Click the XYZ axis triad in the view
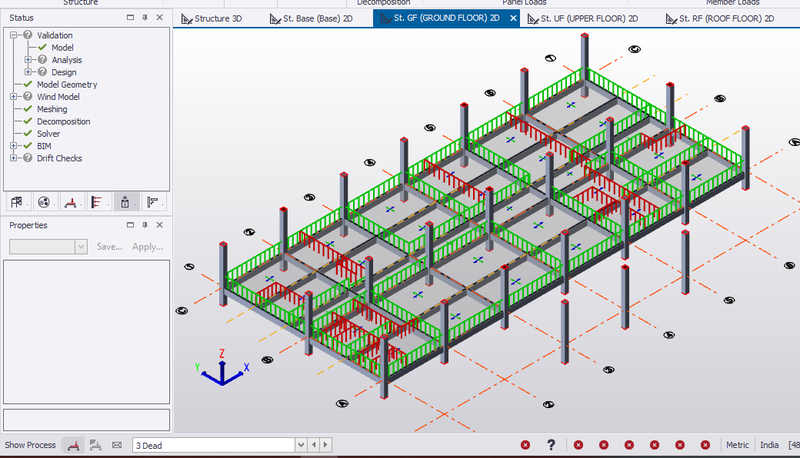Viewport: 800px width, 458px height. [222, 368]
